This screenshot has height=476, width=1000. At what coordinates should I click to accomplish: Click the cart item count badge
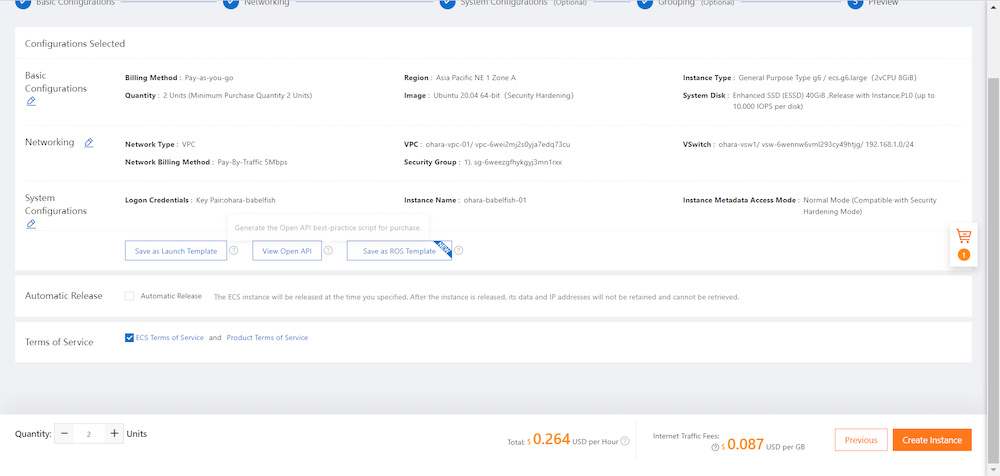click(964, 255)
